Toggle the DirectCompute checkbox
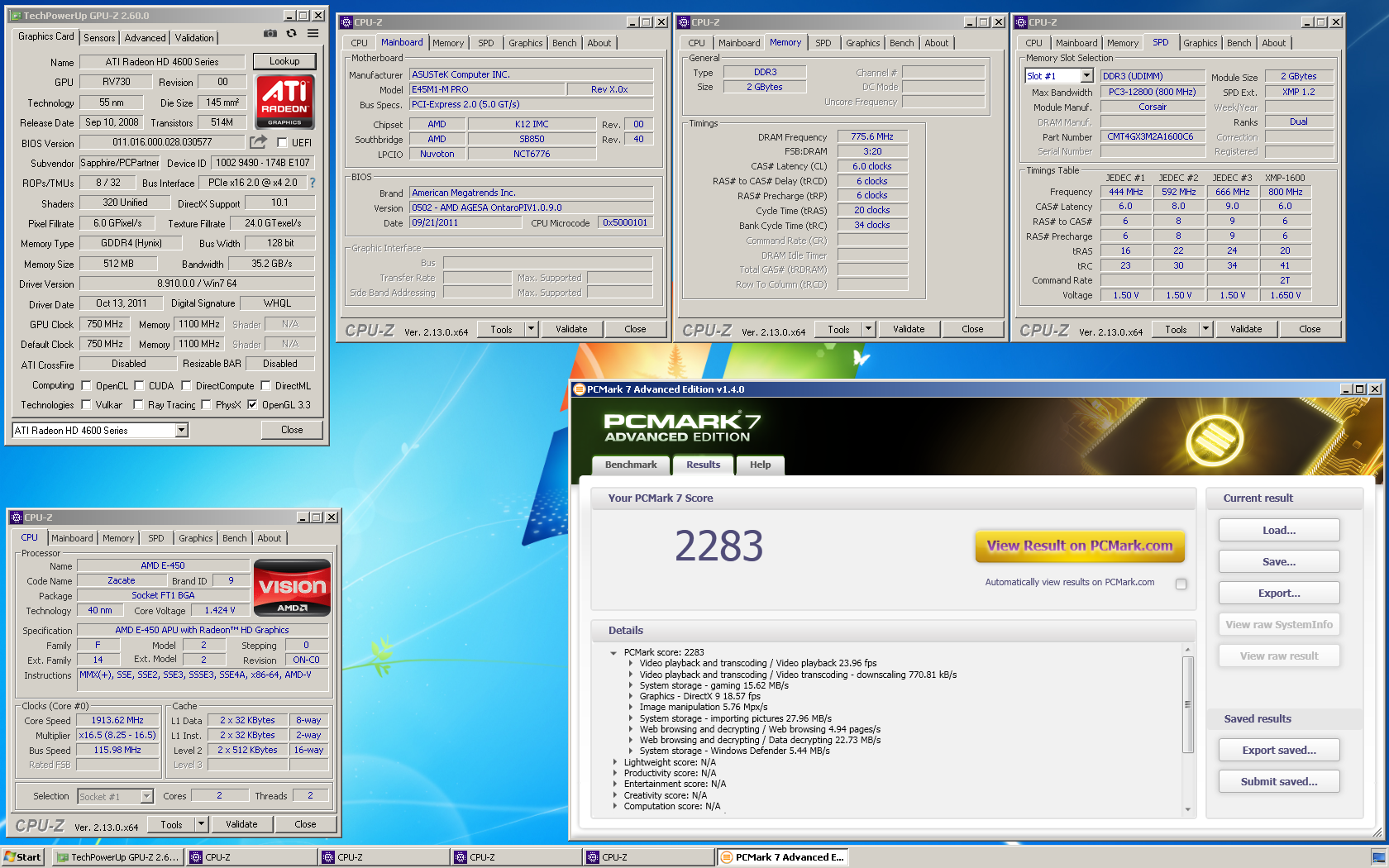Screen dimensions: 1389x868 pyautogui.click(x=186, y=385)
